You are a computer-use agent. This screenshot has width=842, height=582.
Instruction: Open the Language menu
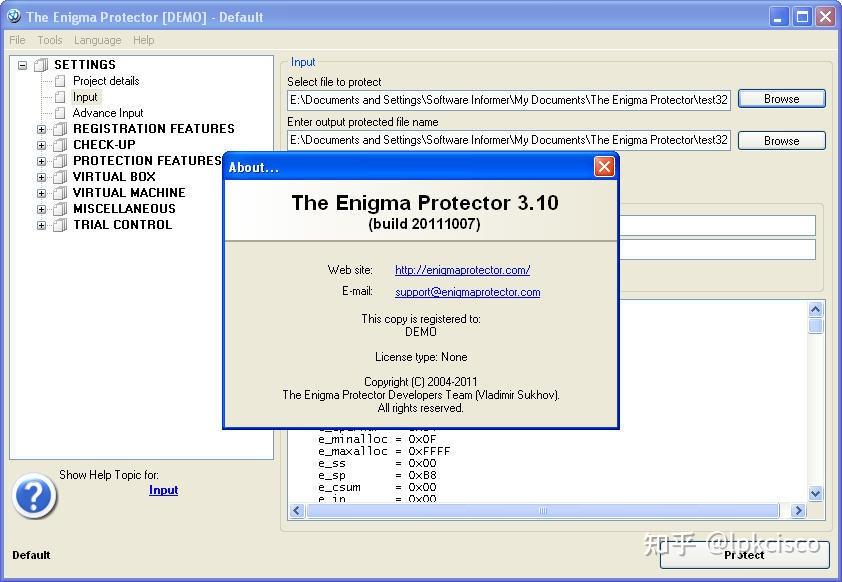pyautogui.click(x=98, y=40)
